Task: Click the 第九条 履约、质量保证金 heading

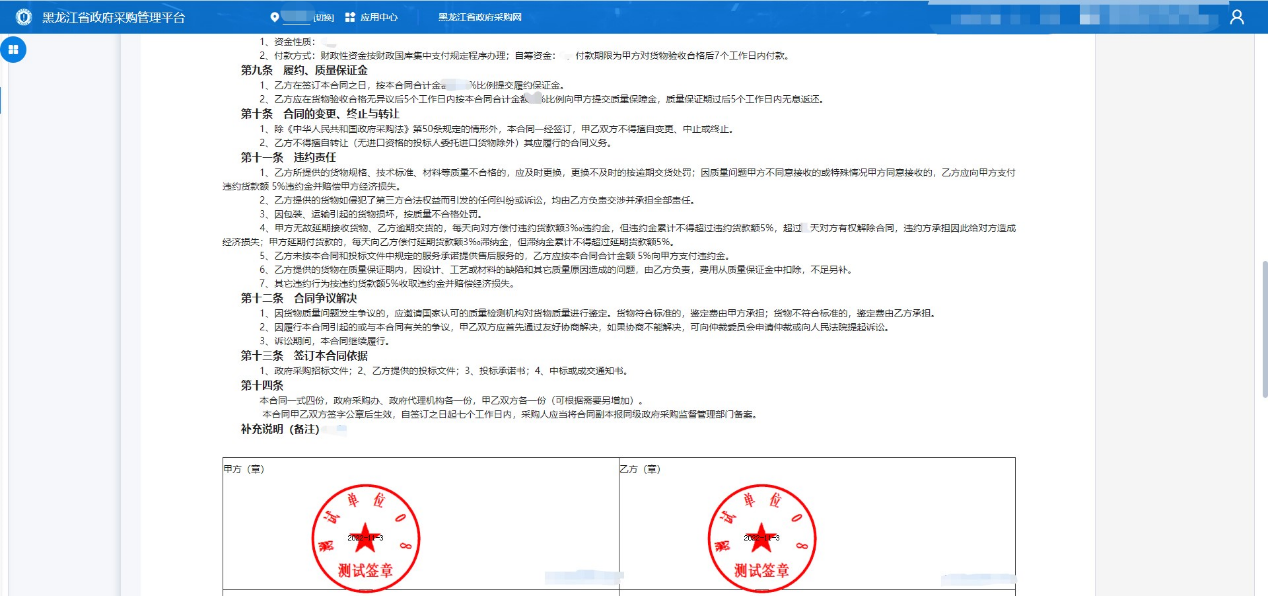Action: tap(304, 70)
